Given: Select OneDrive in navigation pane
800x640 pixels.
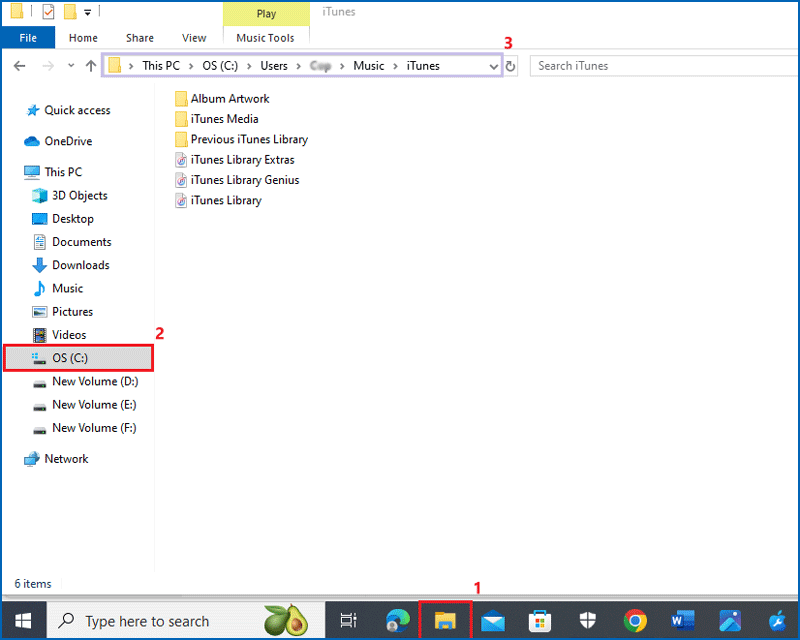Looking at the screenshot, I should (x=58, y=141).
